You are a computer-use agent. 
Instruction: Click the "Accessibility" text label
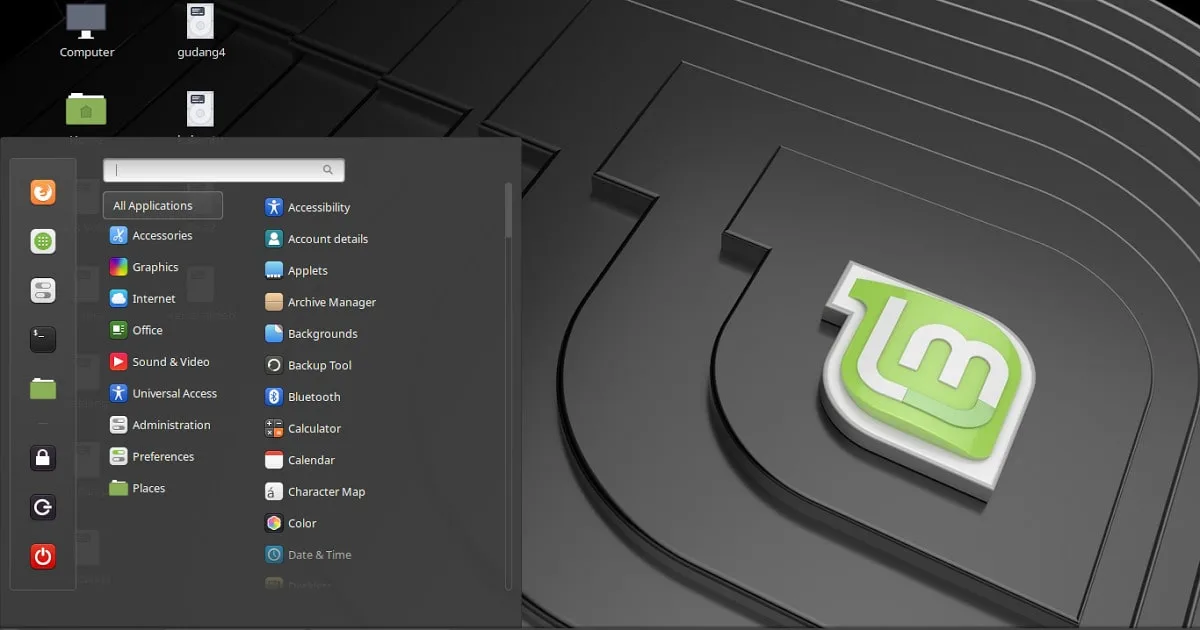coord(319,208)
